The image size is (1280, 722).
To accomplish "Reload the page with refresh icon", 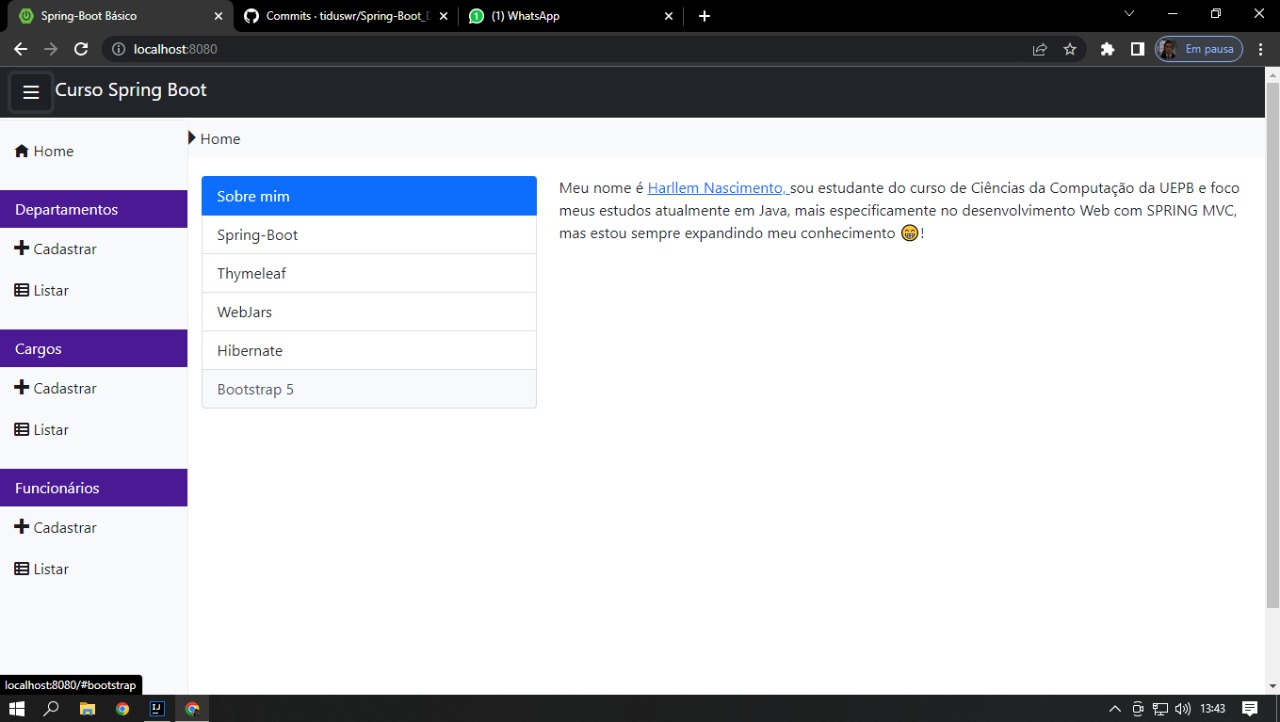I will point(81,49).
